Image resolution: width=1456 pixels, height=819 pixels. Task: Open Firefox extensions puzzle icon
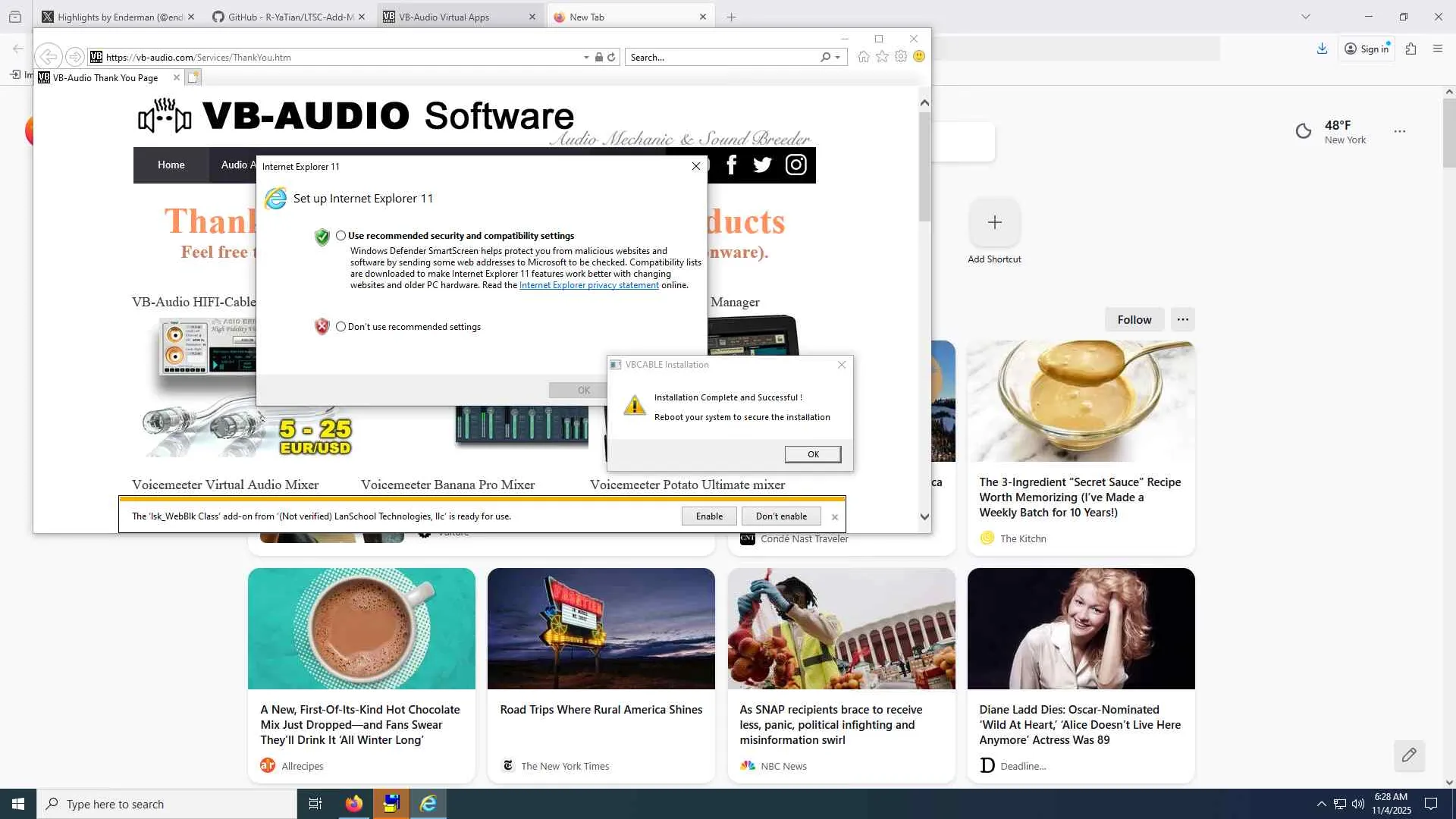(x=1410, y=49)
